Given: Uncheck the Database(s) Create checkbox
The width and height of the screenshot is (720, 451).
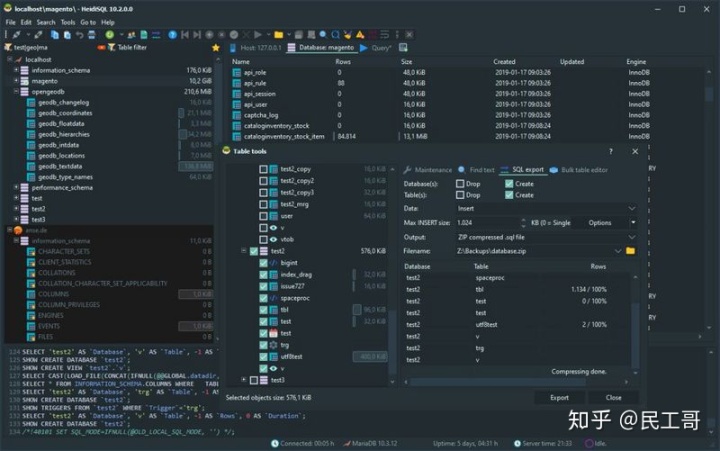Looking at the screenshot, I should click(509, 184).
